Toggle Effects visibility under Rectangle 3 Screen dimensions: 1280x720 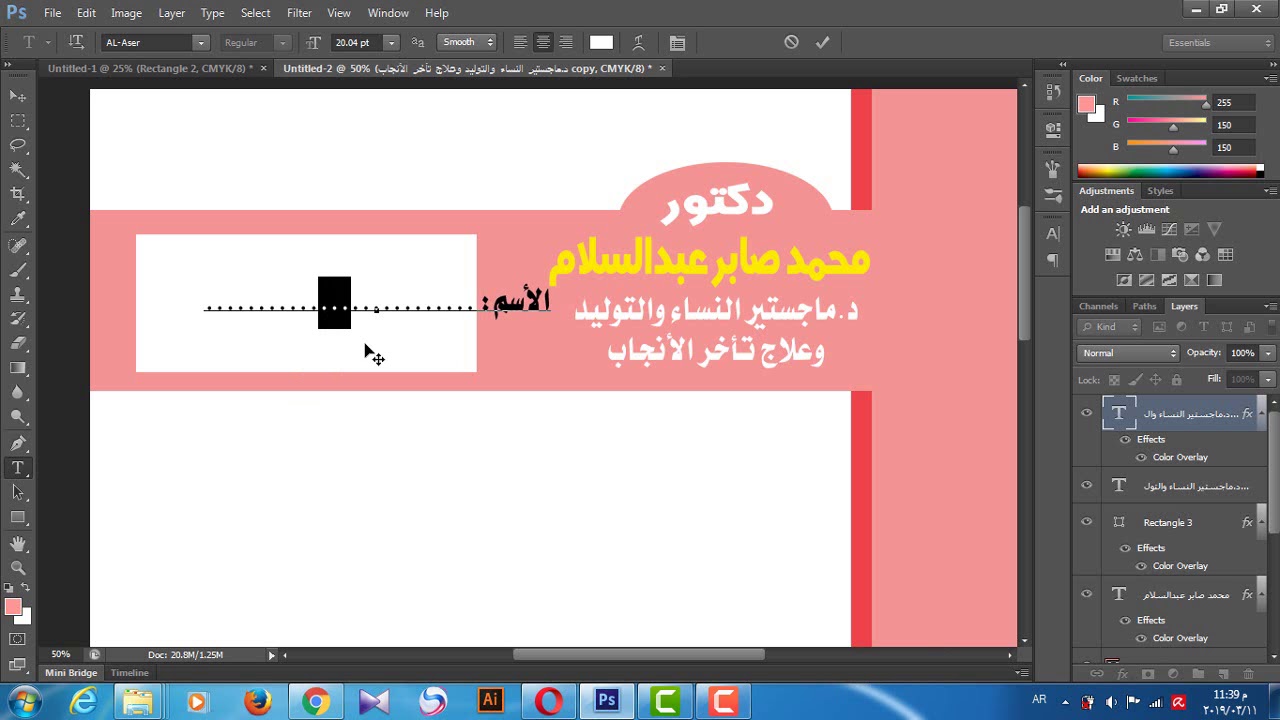pos(1125,548)
